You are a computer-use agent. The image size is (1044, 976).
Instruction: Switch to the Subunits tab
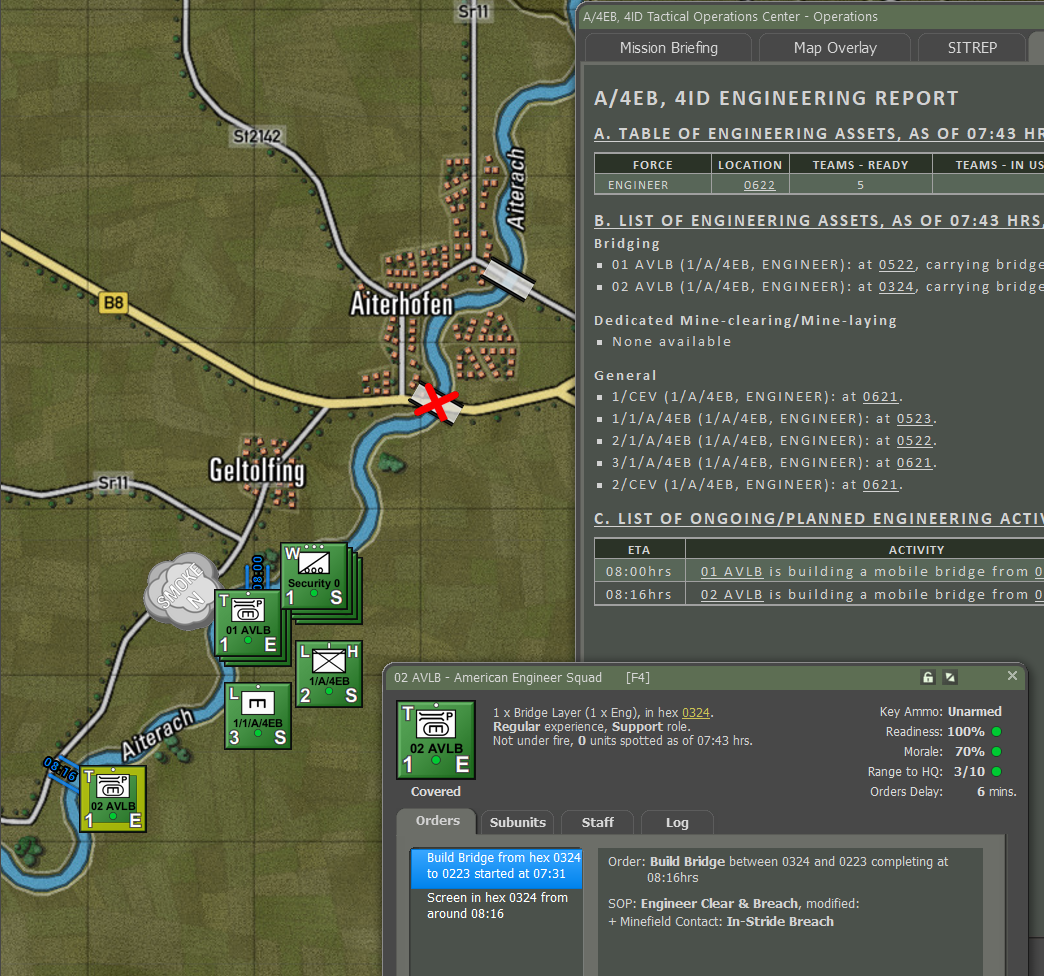click(517, 822)
